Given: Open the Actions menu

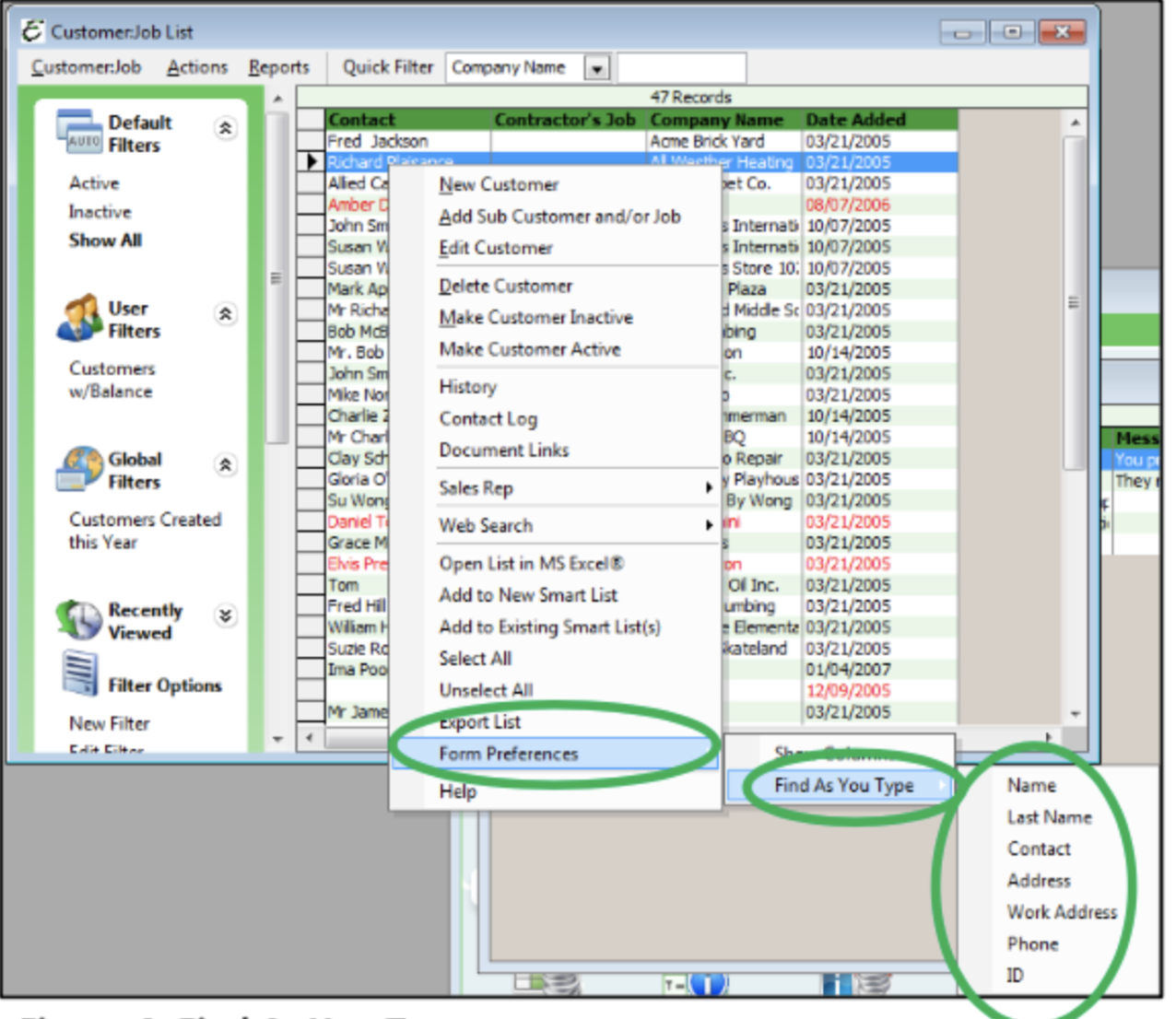Looking at the screenshot, I should click(x=196, y=66).
